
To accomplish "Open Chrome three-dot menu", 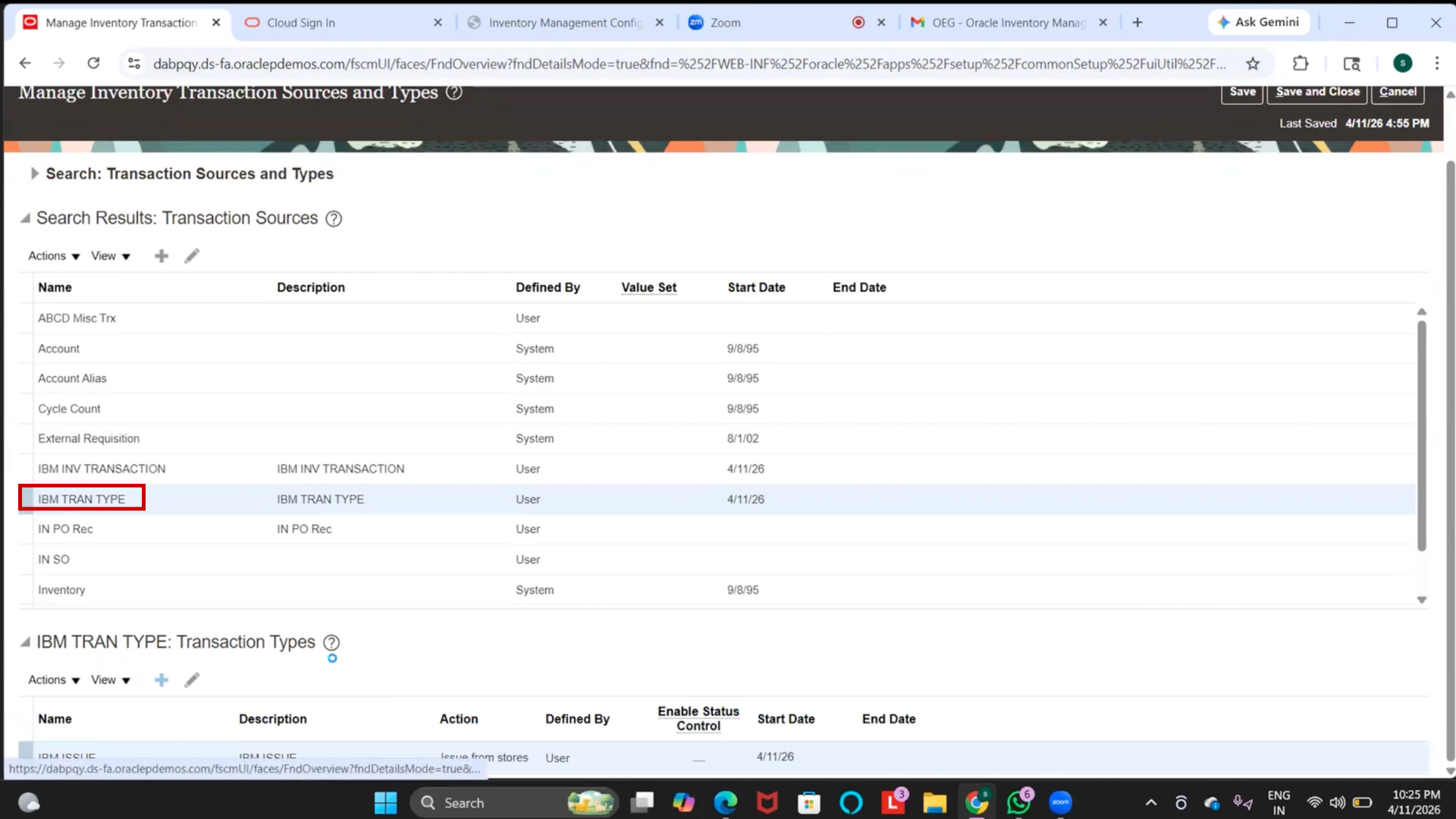I will click(1436, 64).
